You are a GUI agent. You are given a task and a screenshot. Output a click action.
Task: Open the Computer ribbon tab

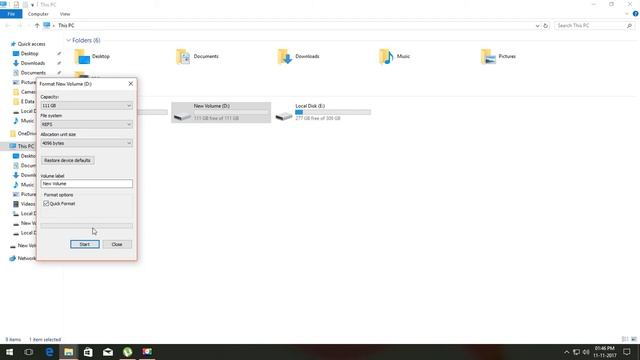(x=38, y=14)
